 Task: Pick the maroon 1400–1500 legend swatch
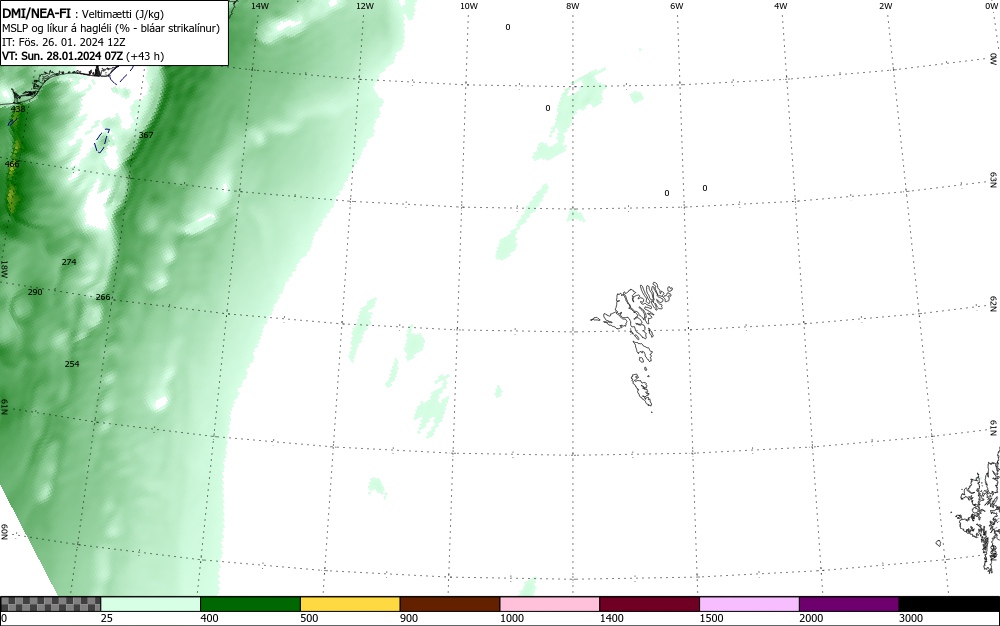[x=649, y=604]
